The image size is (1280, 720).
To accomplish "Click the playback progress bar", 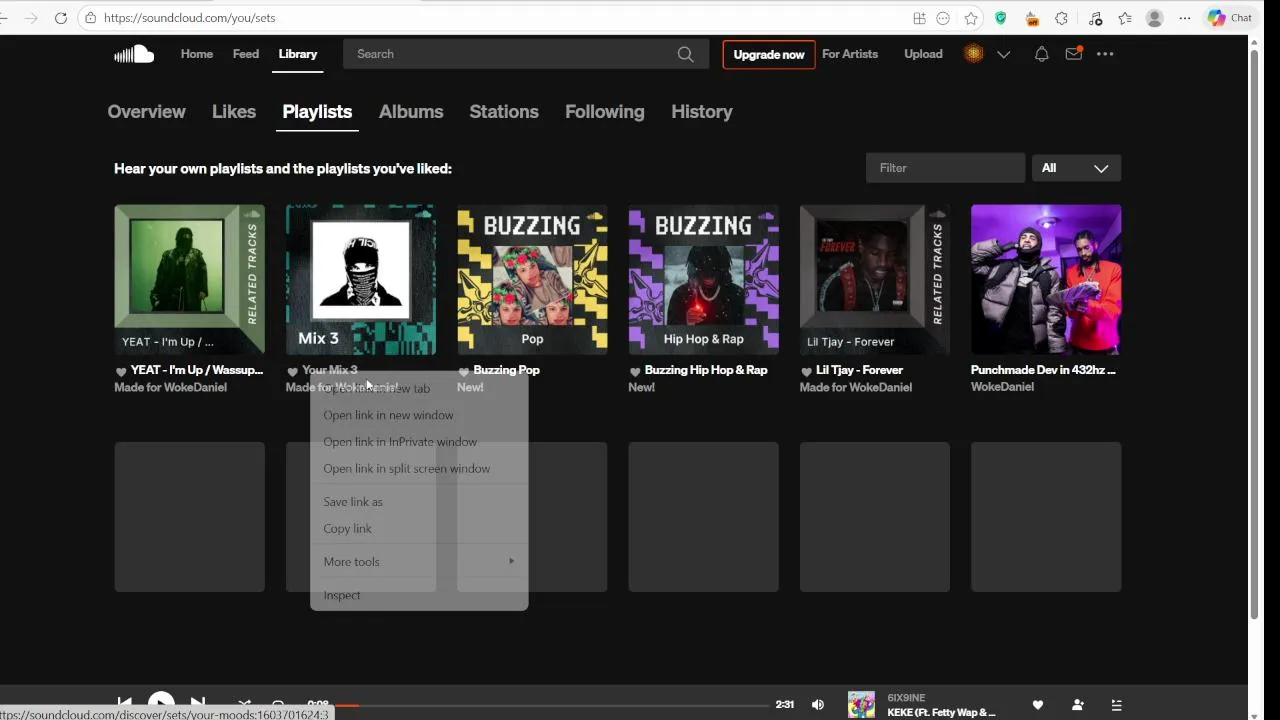I will click(x=550, y=705).
